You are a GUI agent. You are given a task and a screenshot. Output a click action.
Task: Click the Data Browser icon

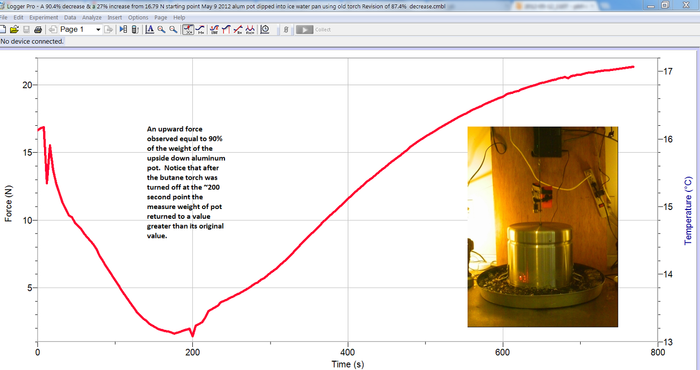pos(123,29)
